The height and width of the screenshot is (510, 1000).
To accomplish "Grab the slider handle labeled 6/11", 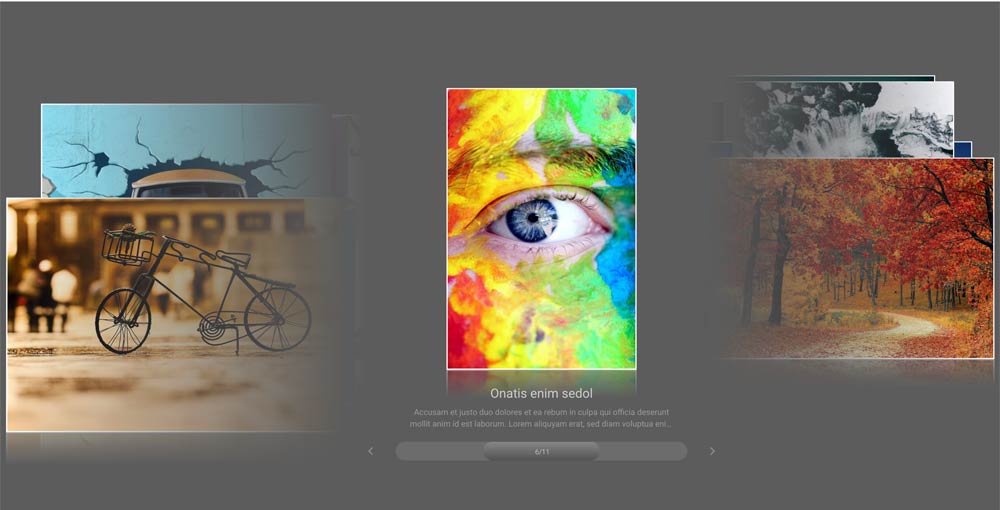I will point(541,451).
